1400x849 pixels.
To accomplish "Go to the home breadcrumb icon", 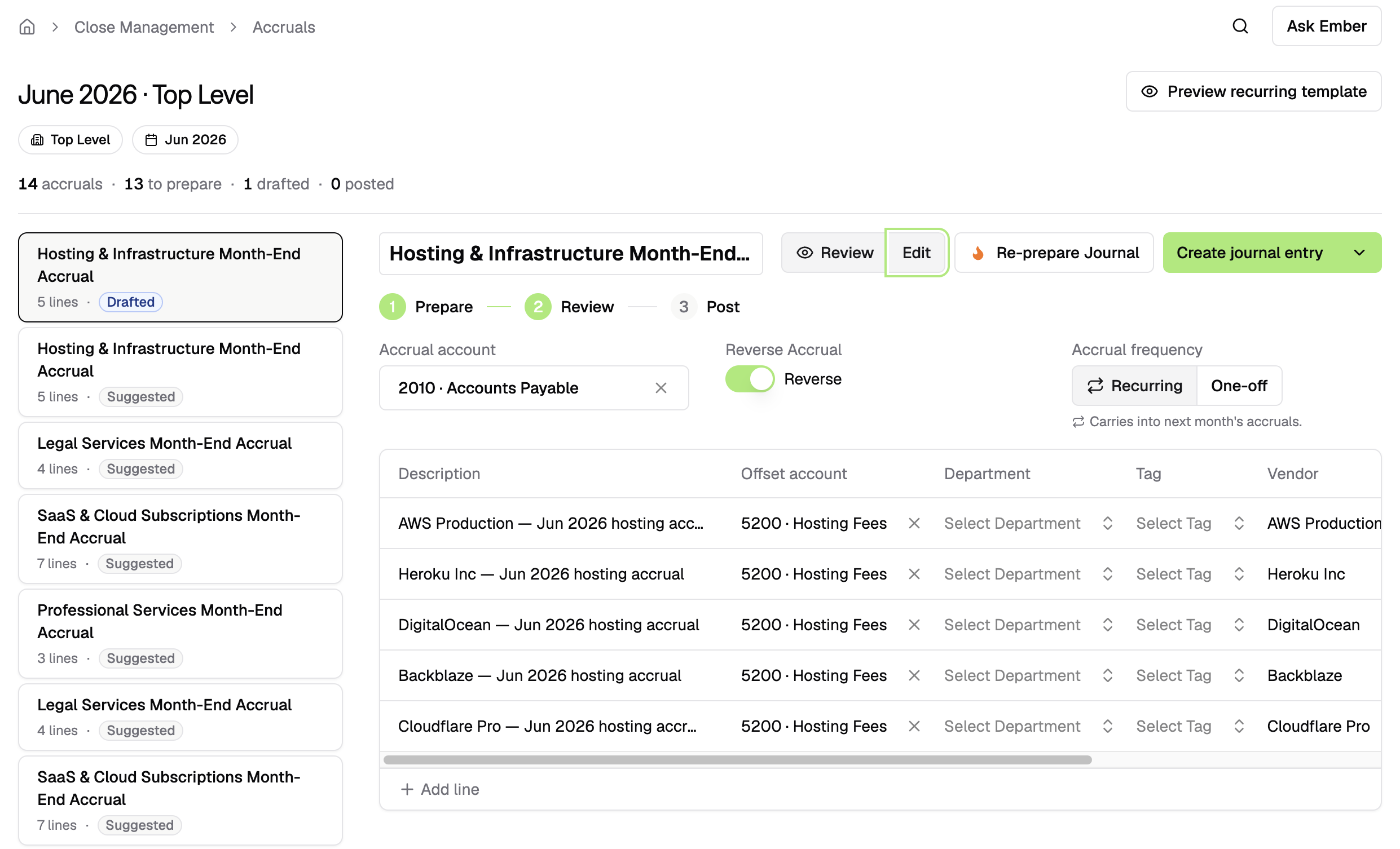I will [27, 26].
